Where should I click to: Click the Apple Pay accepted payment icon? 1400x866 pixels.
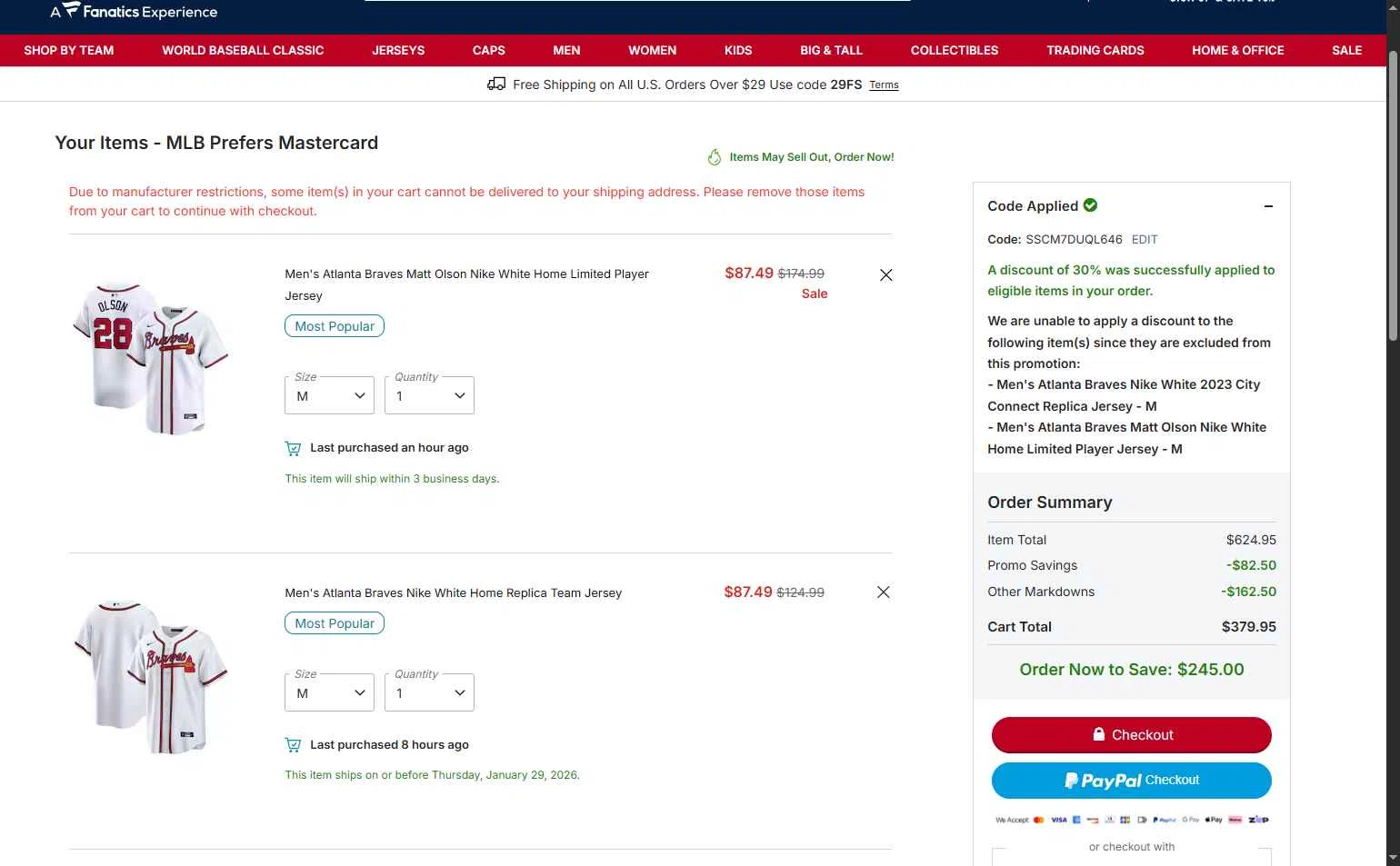[1215, 820]
